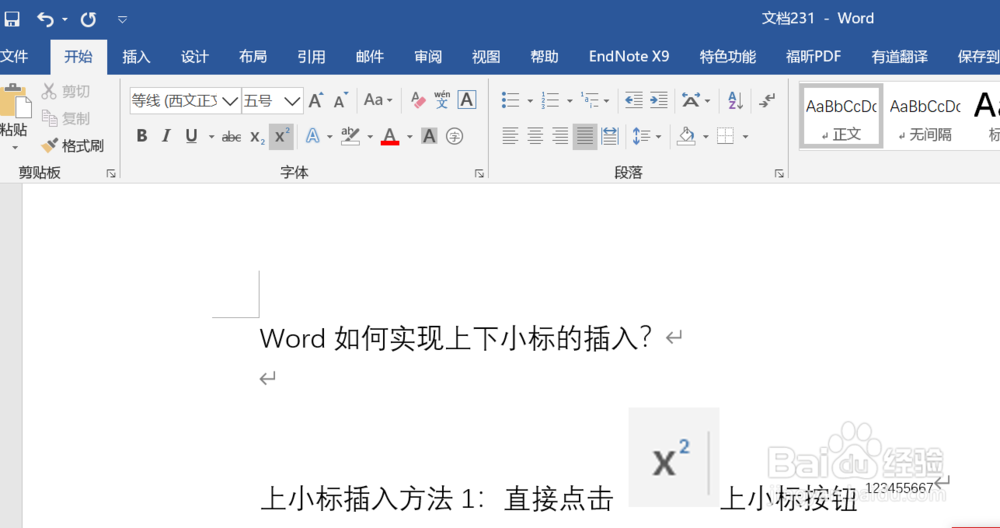Image resolution: width=1000 pixels, height=528 pixels.
Task: Toggle show paragraph marks icon
Action: (x=767, y=100)
